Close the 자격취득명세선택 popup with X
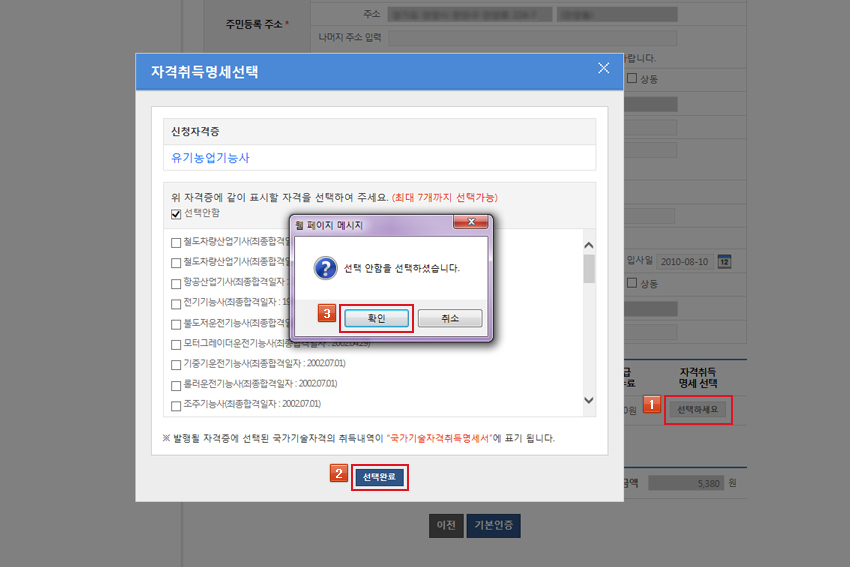 (603, 68)
